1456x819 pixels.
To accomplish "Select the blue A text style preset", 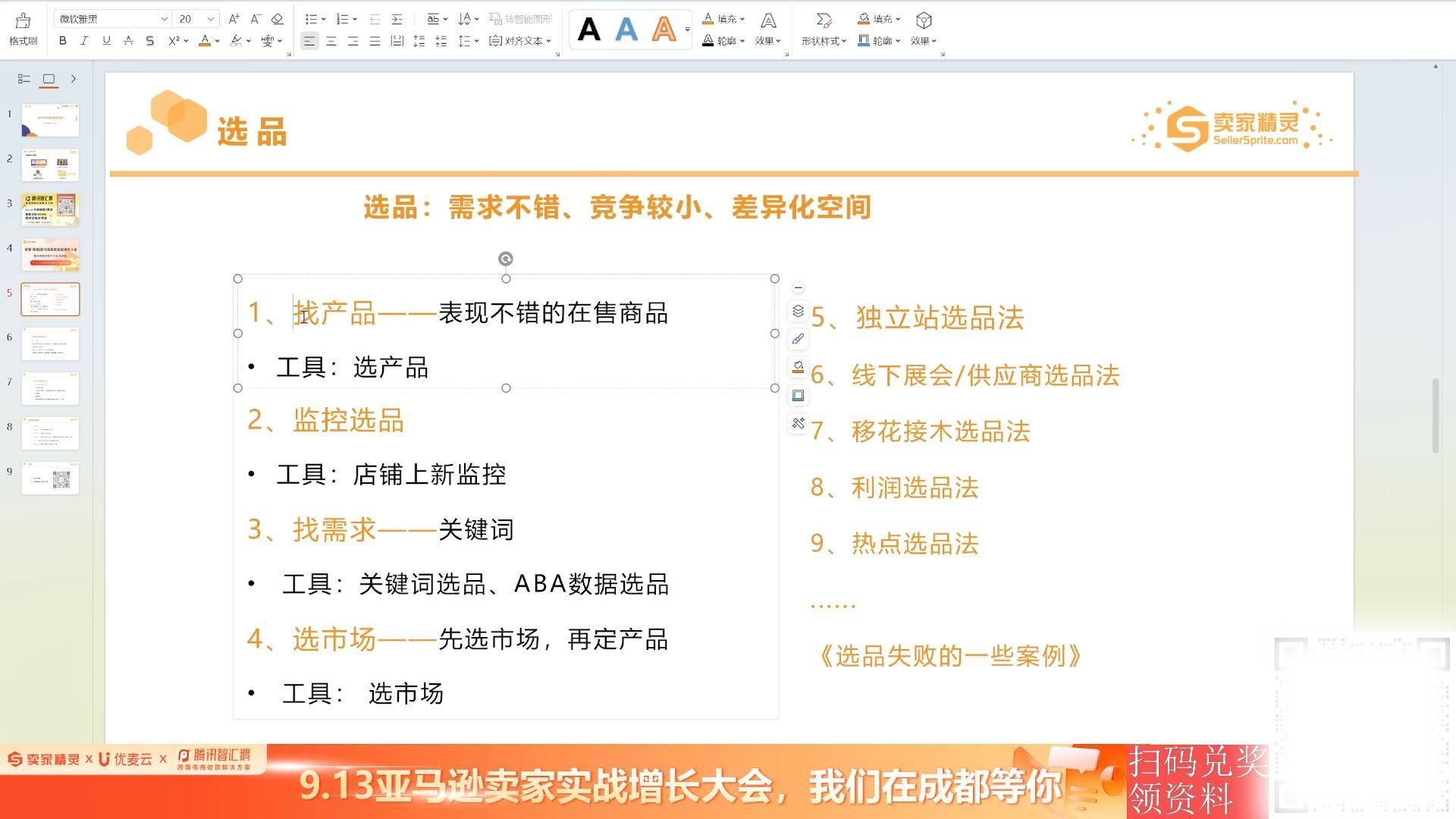I will pos(626,30).
